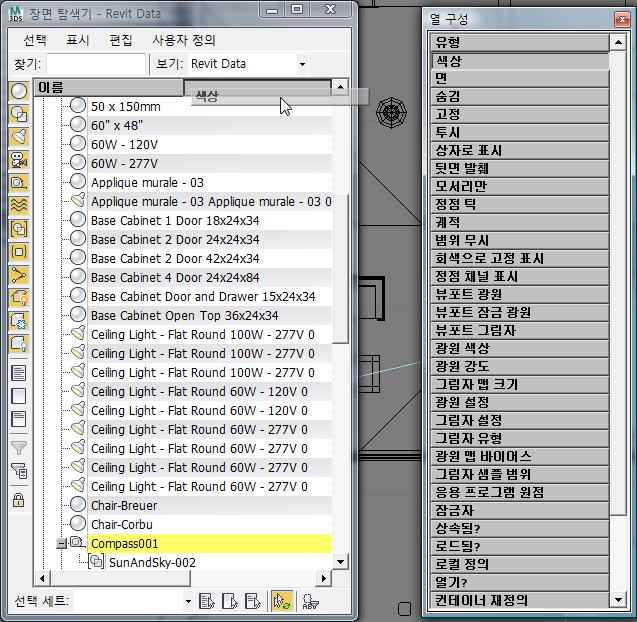Viewport: 637px width, 622px height.
Task: Select Base Cabinet Open Top 36x24x34
Action: (184, 316)
